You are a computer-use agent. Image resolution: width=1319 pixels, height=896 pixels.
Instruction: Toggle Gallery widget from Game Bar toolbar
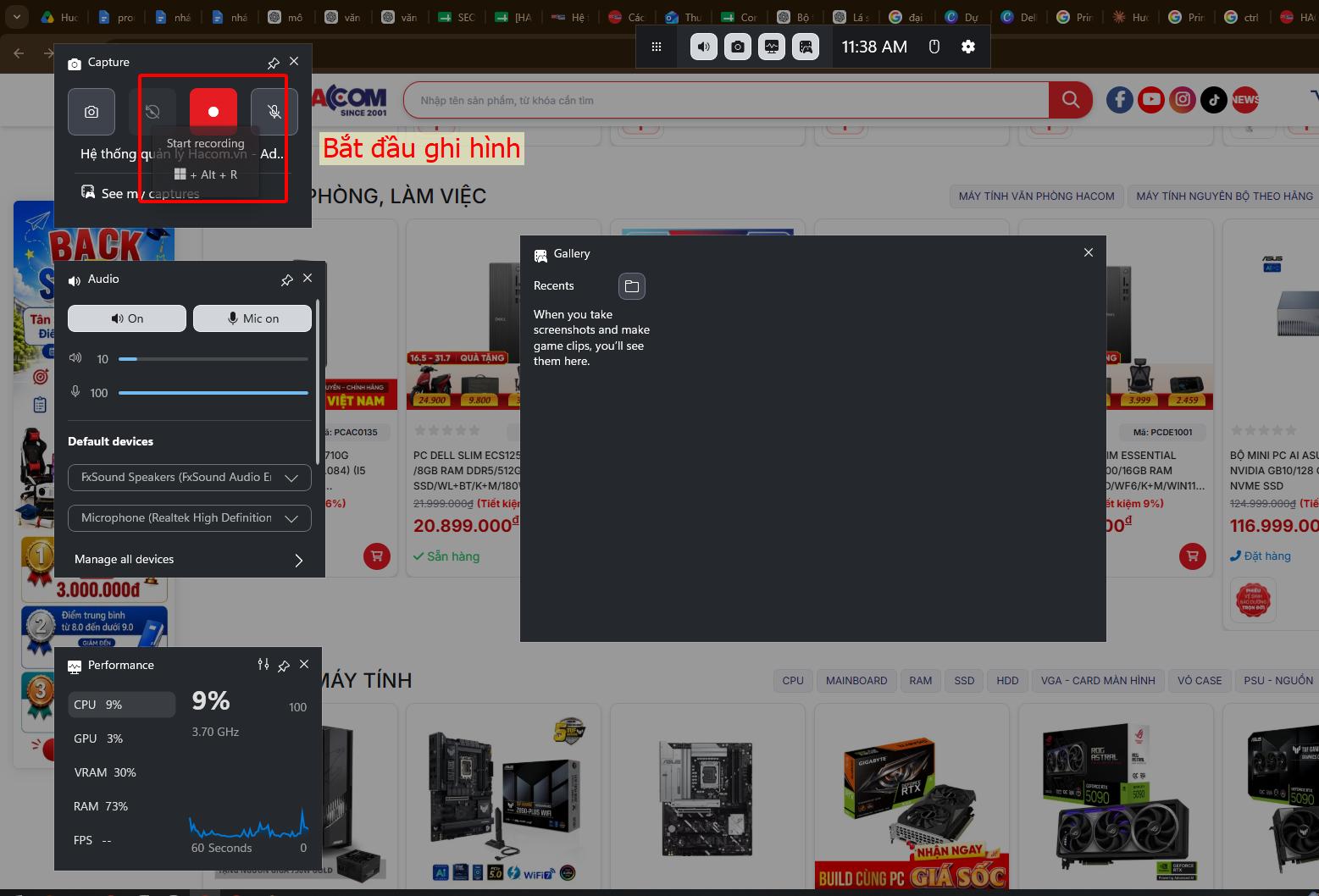point(806,47)
